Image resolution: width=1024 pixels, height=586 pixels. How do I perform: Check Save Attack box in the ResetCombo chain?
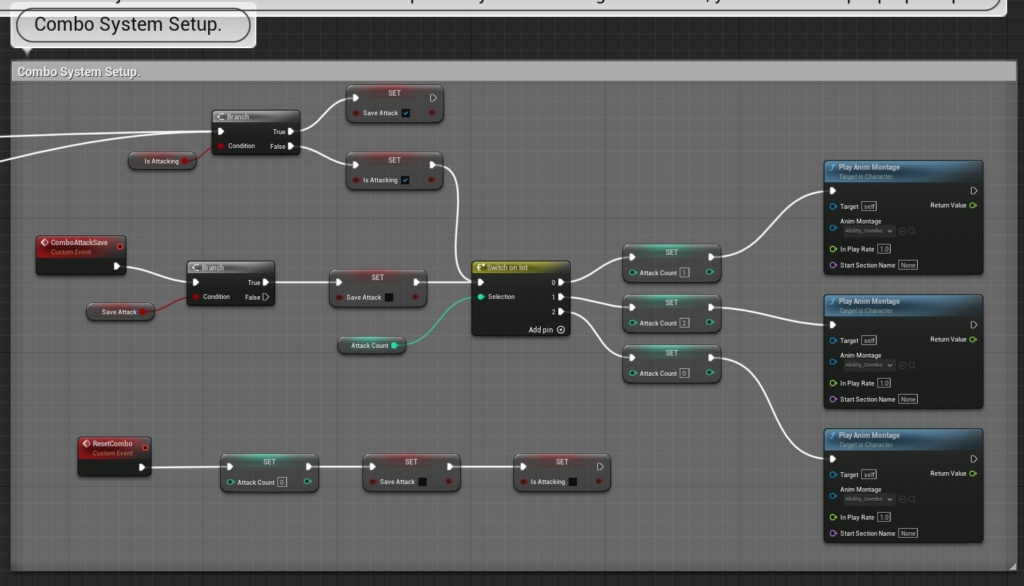click(x=423, y=481)
